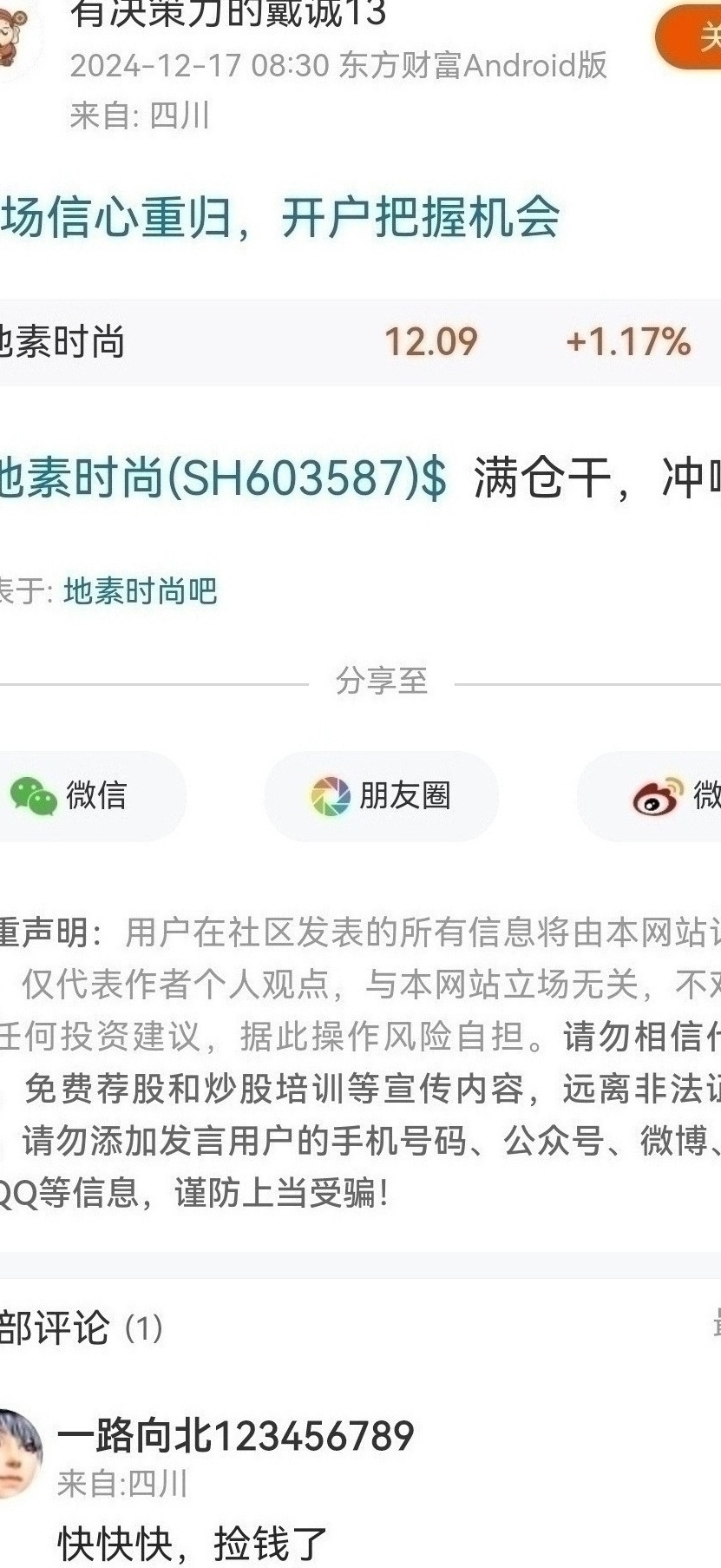Tap the 朋友圈 share button label

point(405,795)
